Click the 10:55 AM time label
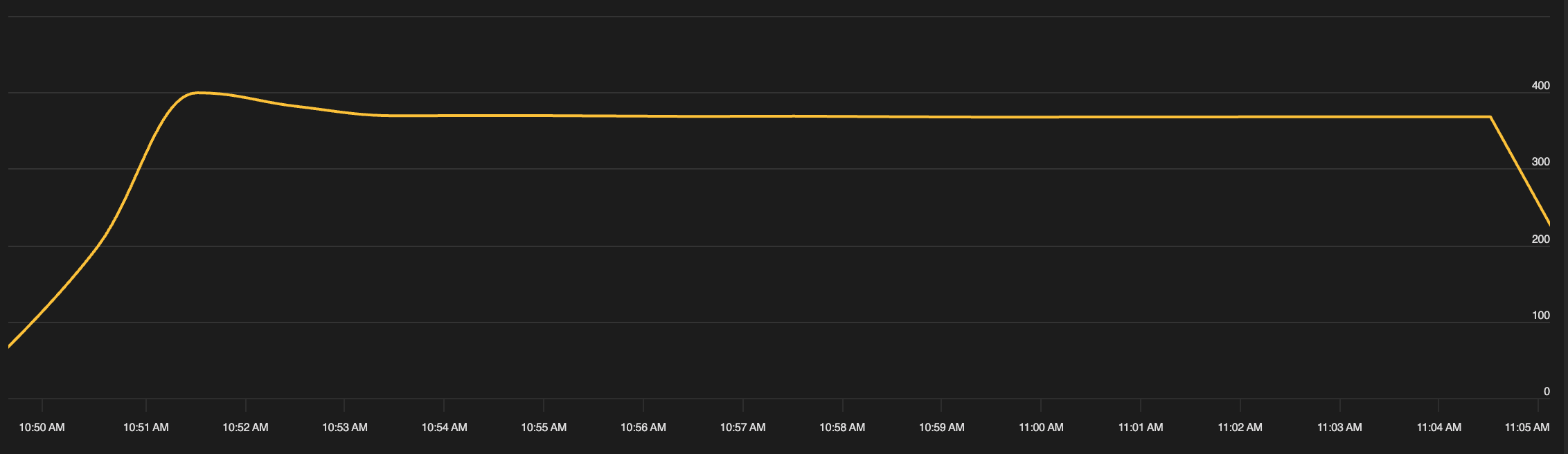1568x454 pixels. click(544, 427)
